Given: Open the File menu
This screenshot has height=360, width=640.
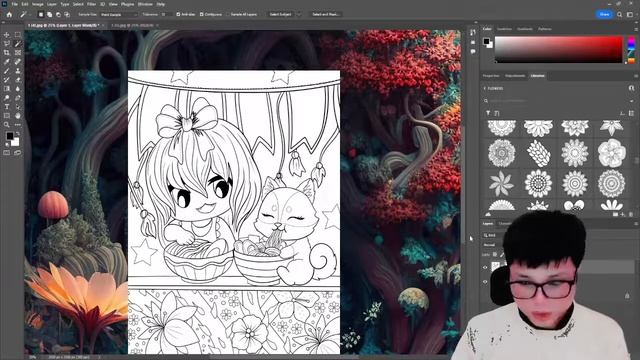Looking at the screenshot, I should pos(15,4).
